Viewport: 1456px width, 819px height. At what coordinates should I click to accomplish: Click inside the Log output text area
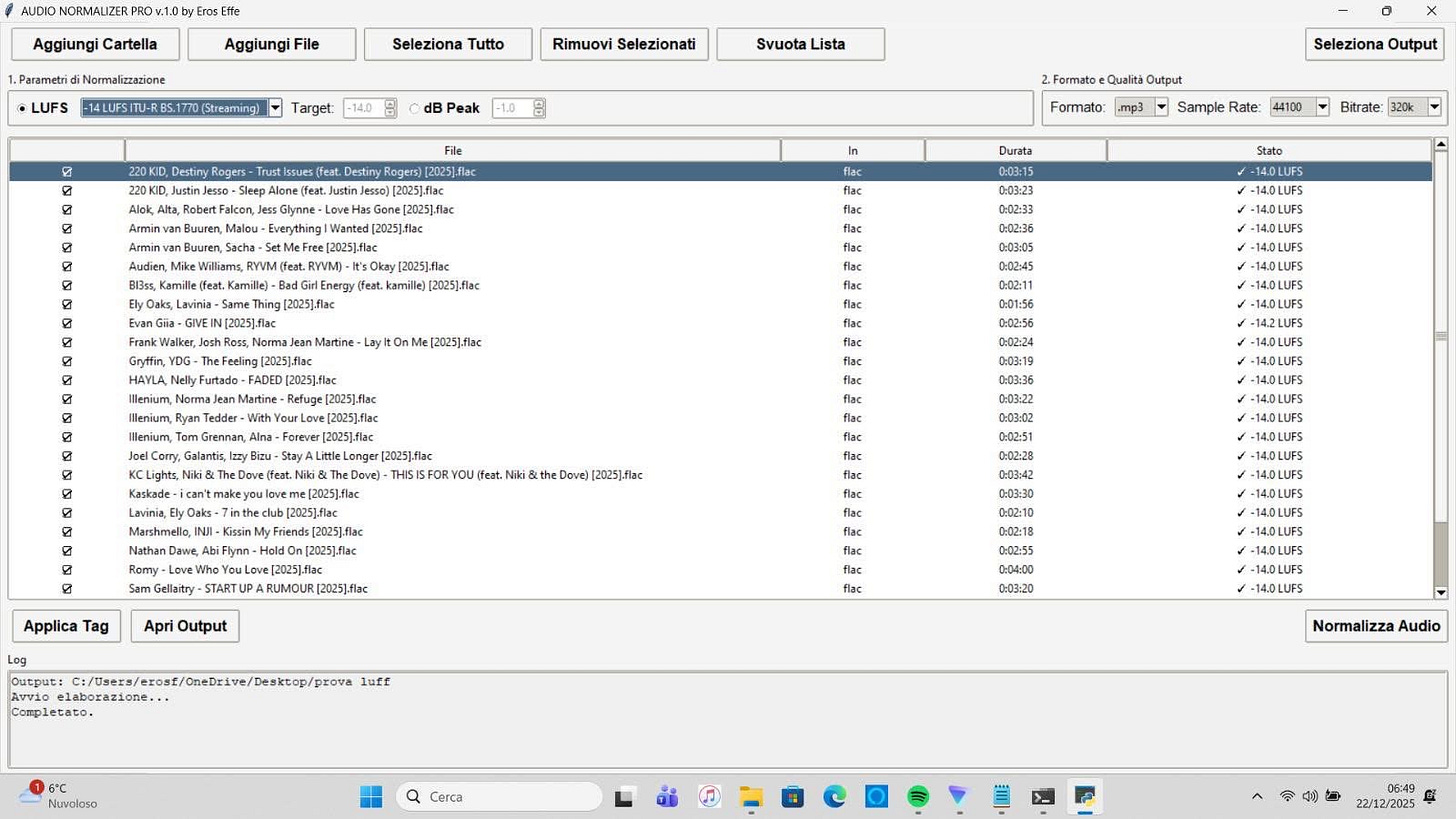tap(727, 720)
